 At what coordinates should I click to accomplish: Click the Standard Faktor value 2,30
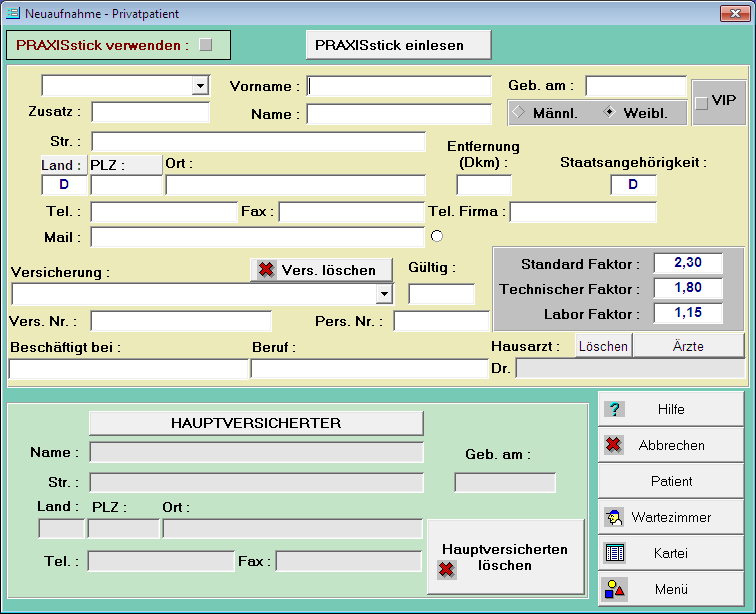coord(688,263)
